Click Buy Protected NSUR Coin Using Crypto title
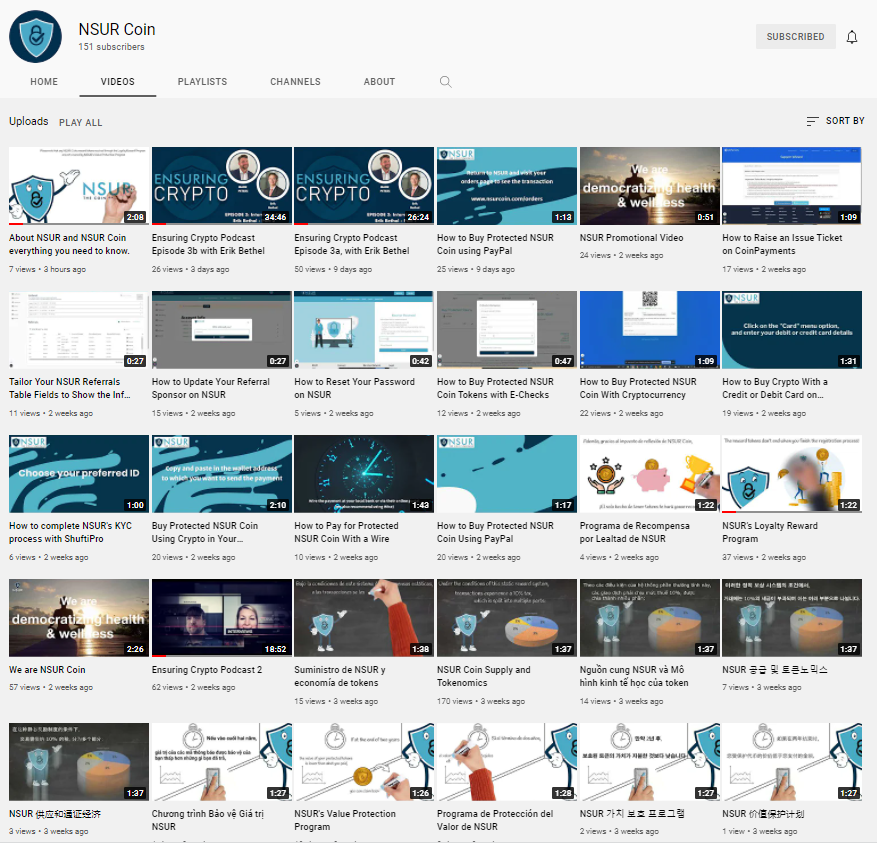The height and width of the screenshot is (843, 877). (205, 532)
